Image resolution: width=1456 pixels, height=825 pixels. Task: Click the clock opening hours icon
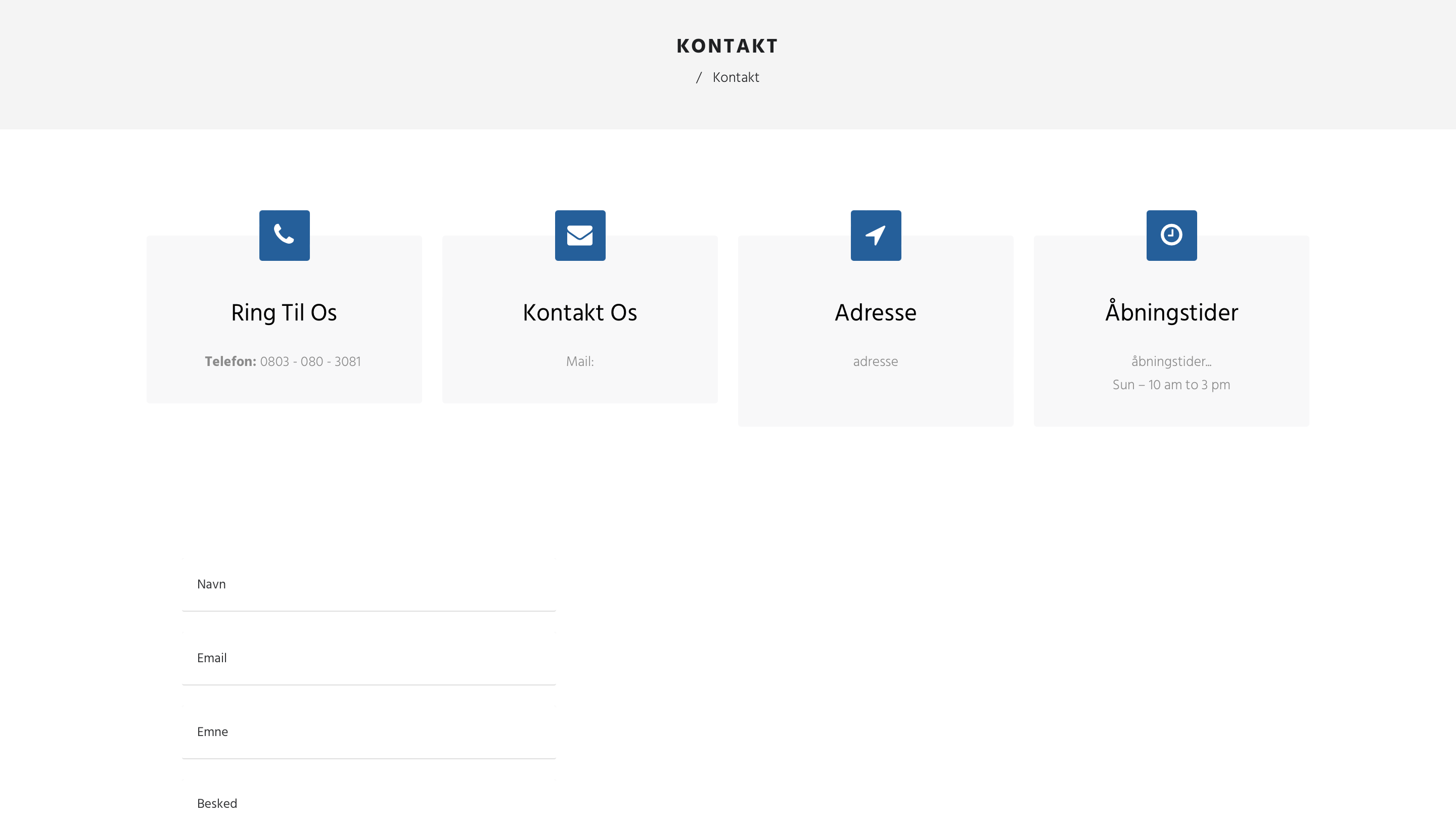(x=1171, y=235)
